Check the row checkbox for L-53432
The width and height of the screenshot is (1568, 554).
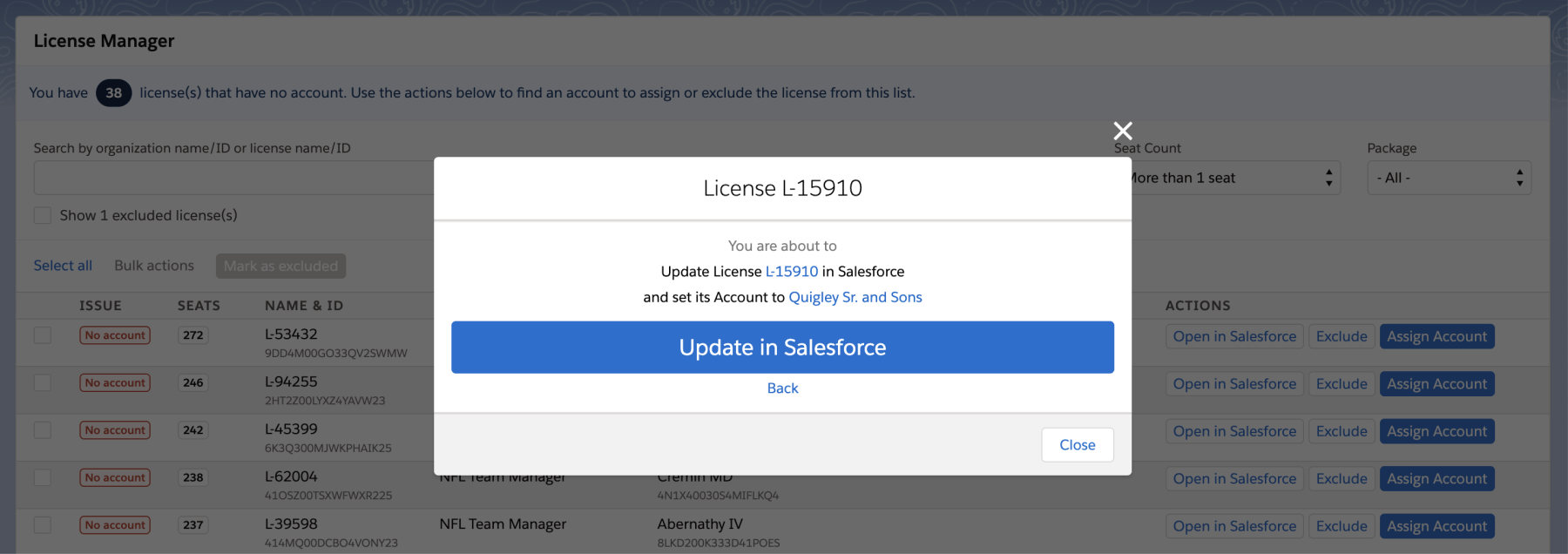point(42,335)
